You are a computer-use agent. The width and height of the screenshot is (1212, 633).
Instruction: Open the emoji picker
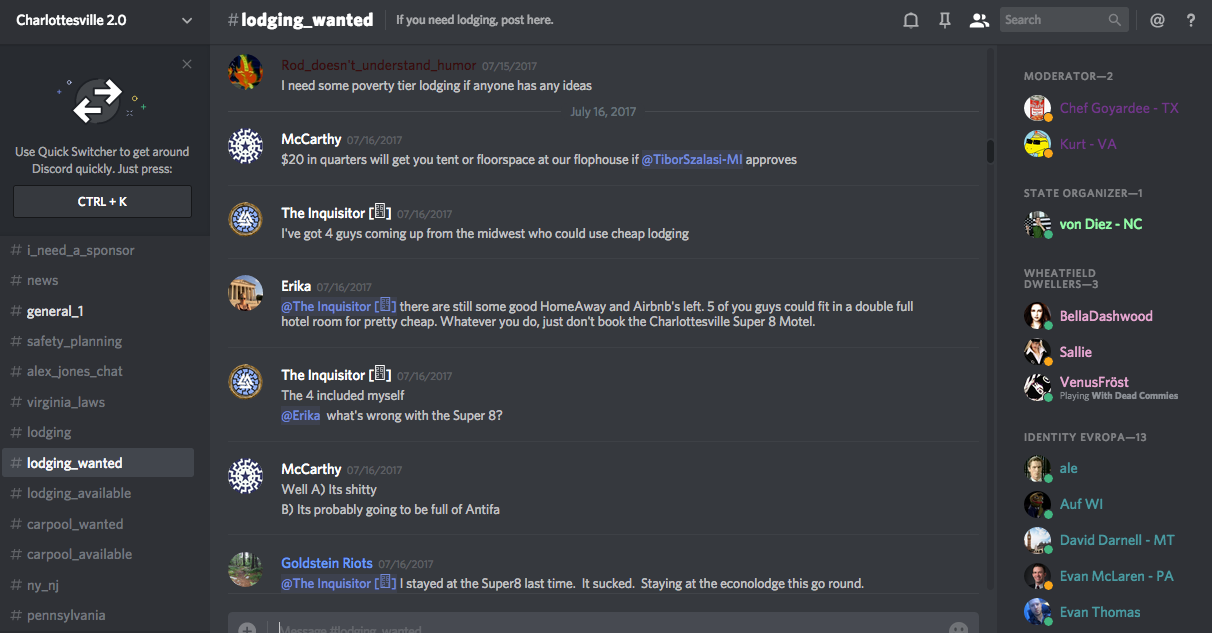(958, 628)
